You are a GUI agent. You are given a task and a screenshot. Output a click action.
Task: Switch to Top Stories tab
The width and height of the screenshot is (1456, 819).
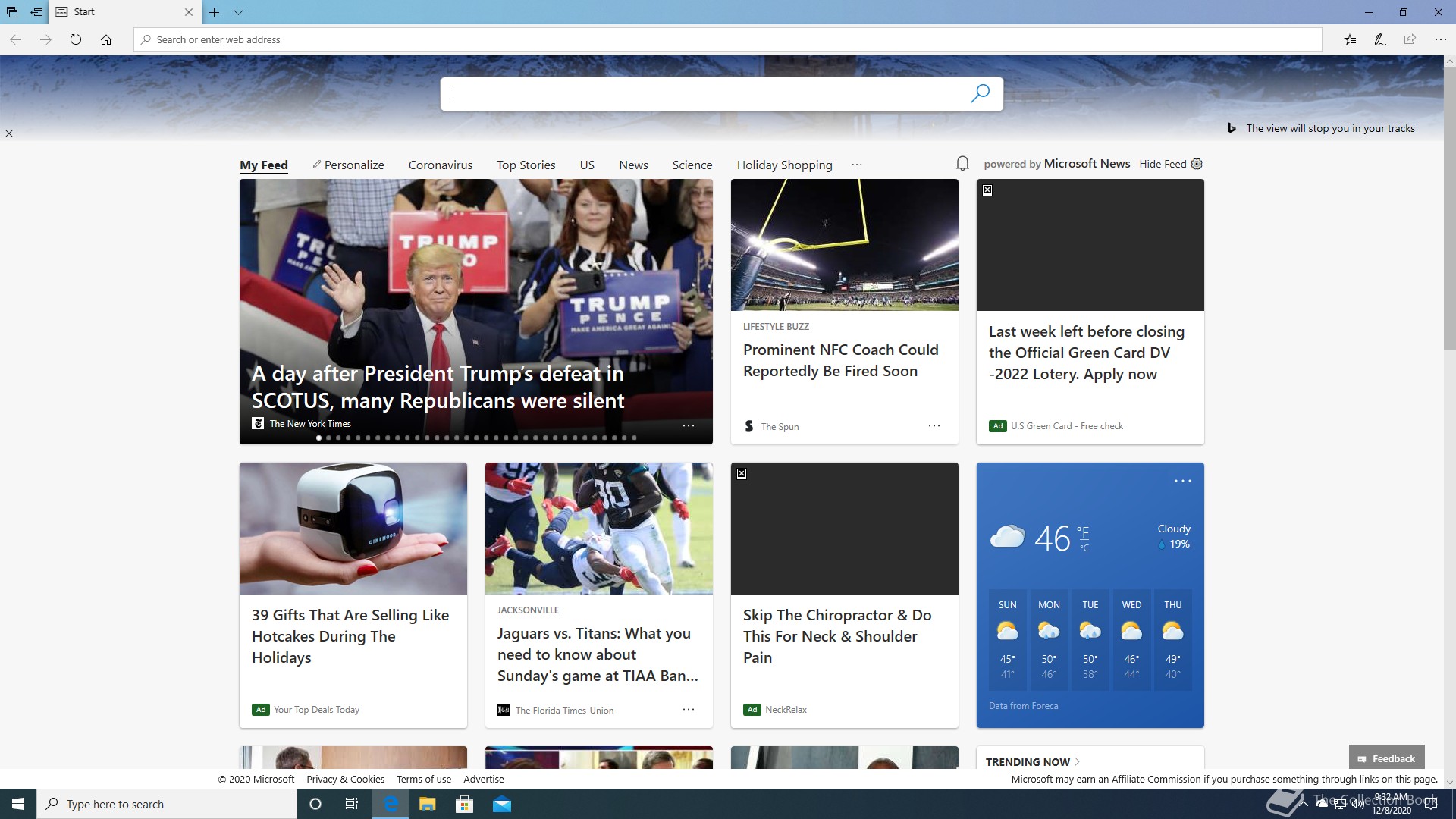(526, 165)
